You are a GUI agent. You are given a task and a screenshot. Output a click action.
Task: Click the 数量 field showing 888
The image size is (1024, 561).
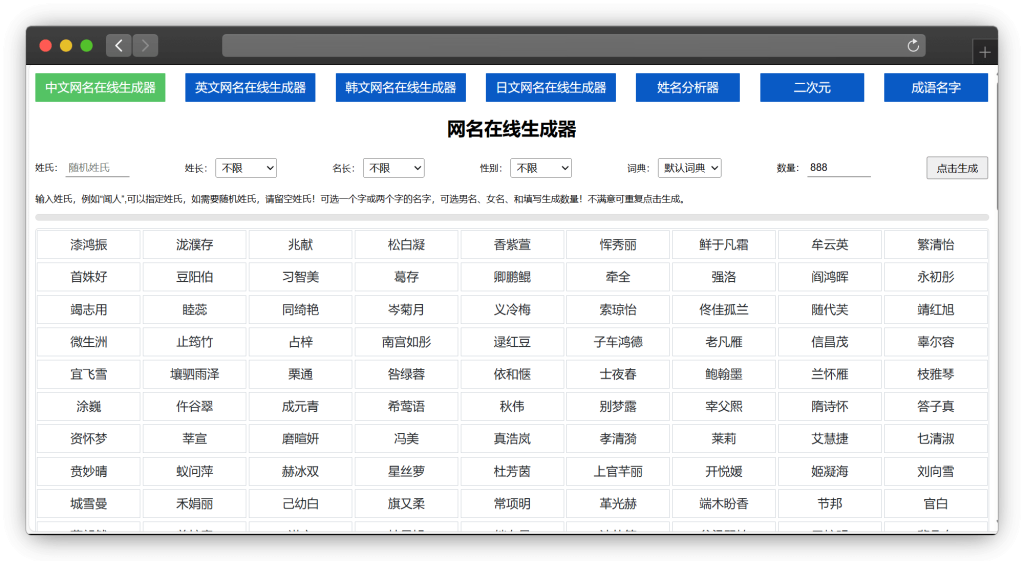pos(839,168)
